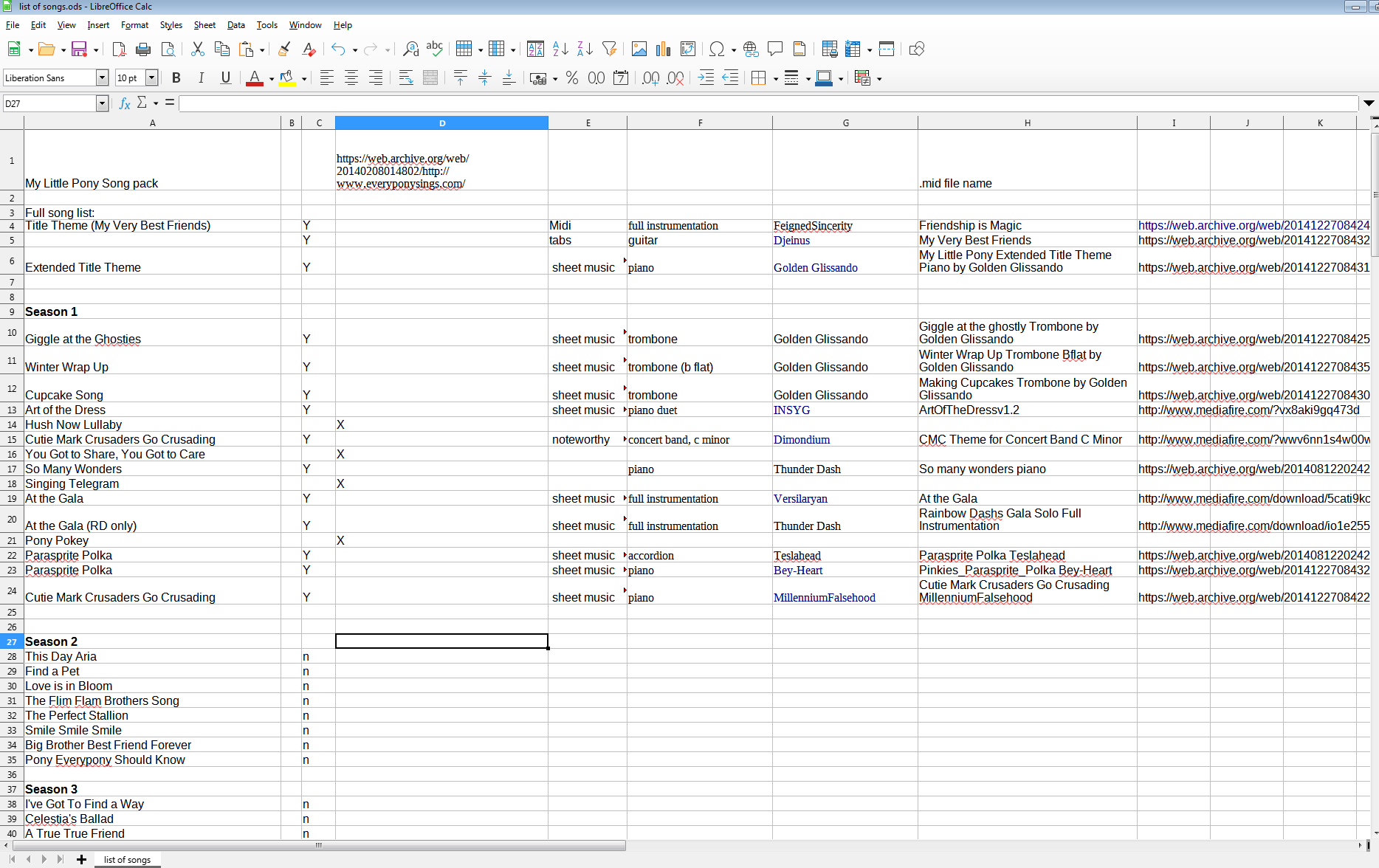The width and height of the screenshot is (1379, 868).
Task: Click the Copy icon
Action: click(x=221, y=49)
